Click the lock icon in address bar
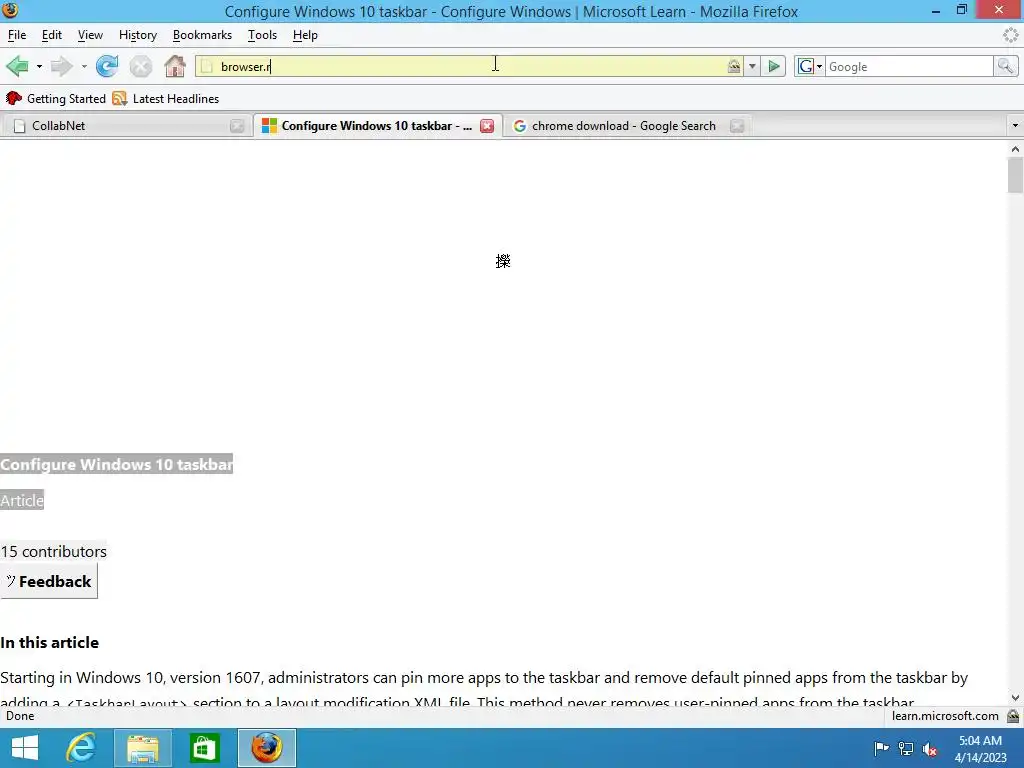 point(734,66)
